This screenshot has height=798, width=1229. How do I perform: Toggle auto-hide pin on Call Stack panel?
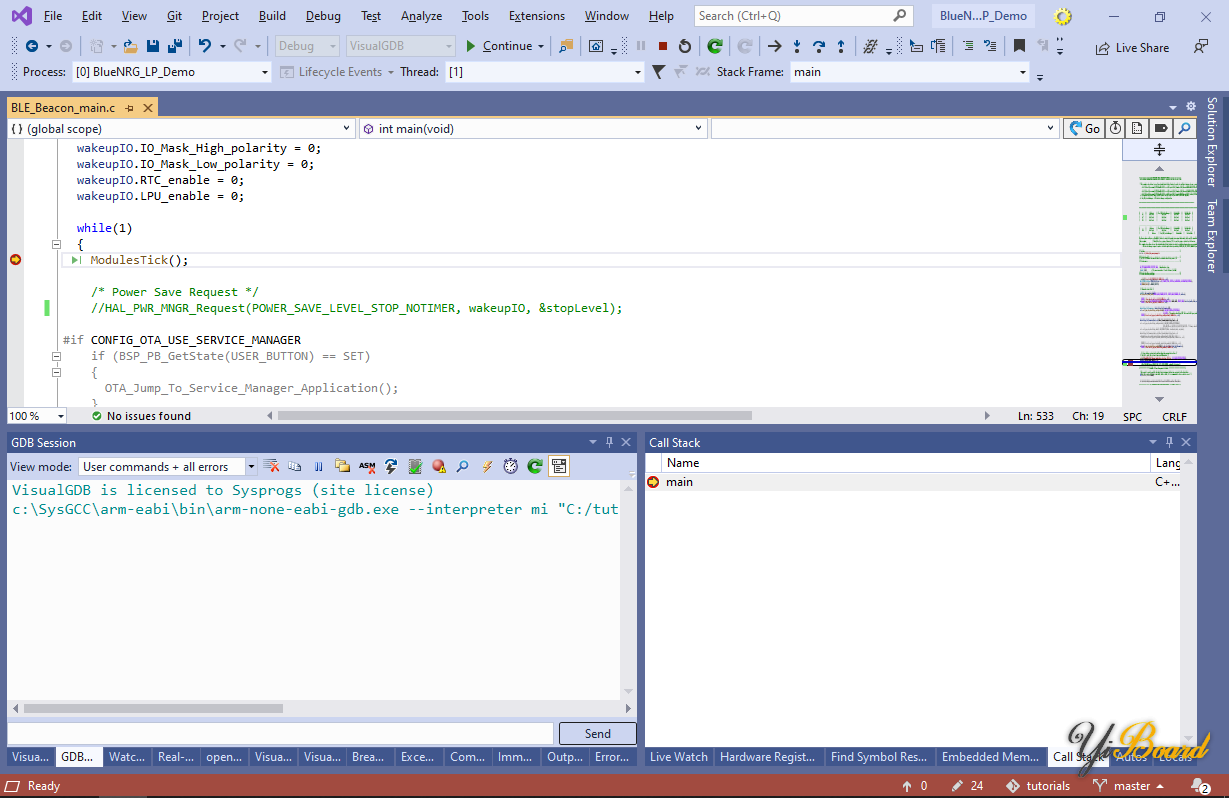1169,442
